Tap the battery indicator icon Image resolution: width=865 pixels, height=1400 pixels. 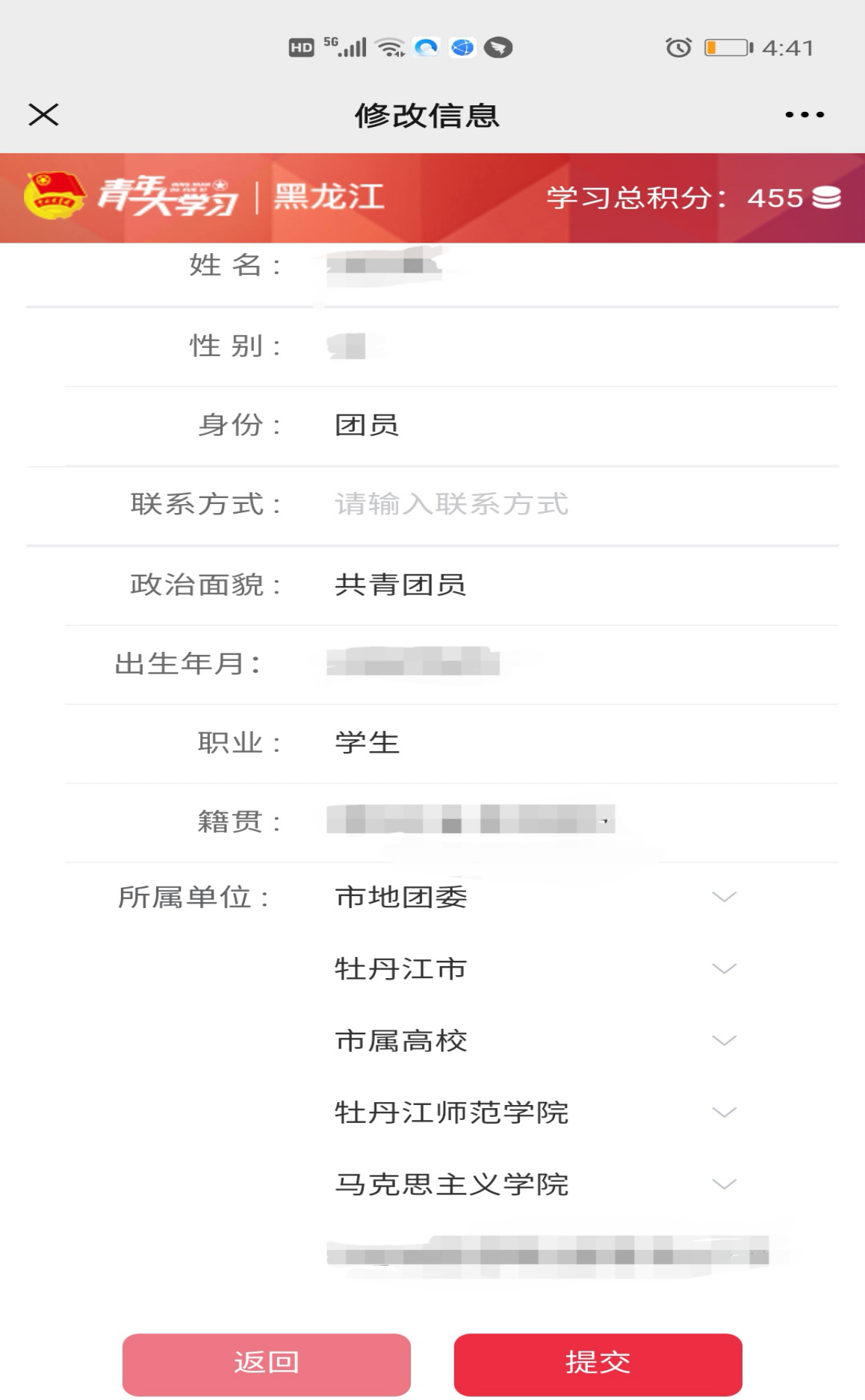click(x=728, y=48)
